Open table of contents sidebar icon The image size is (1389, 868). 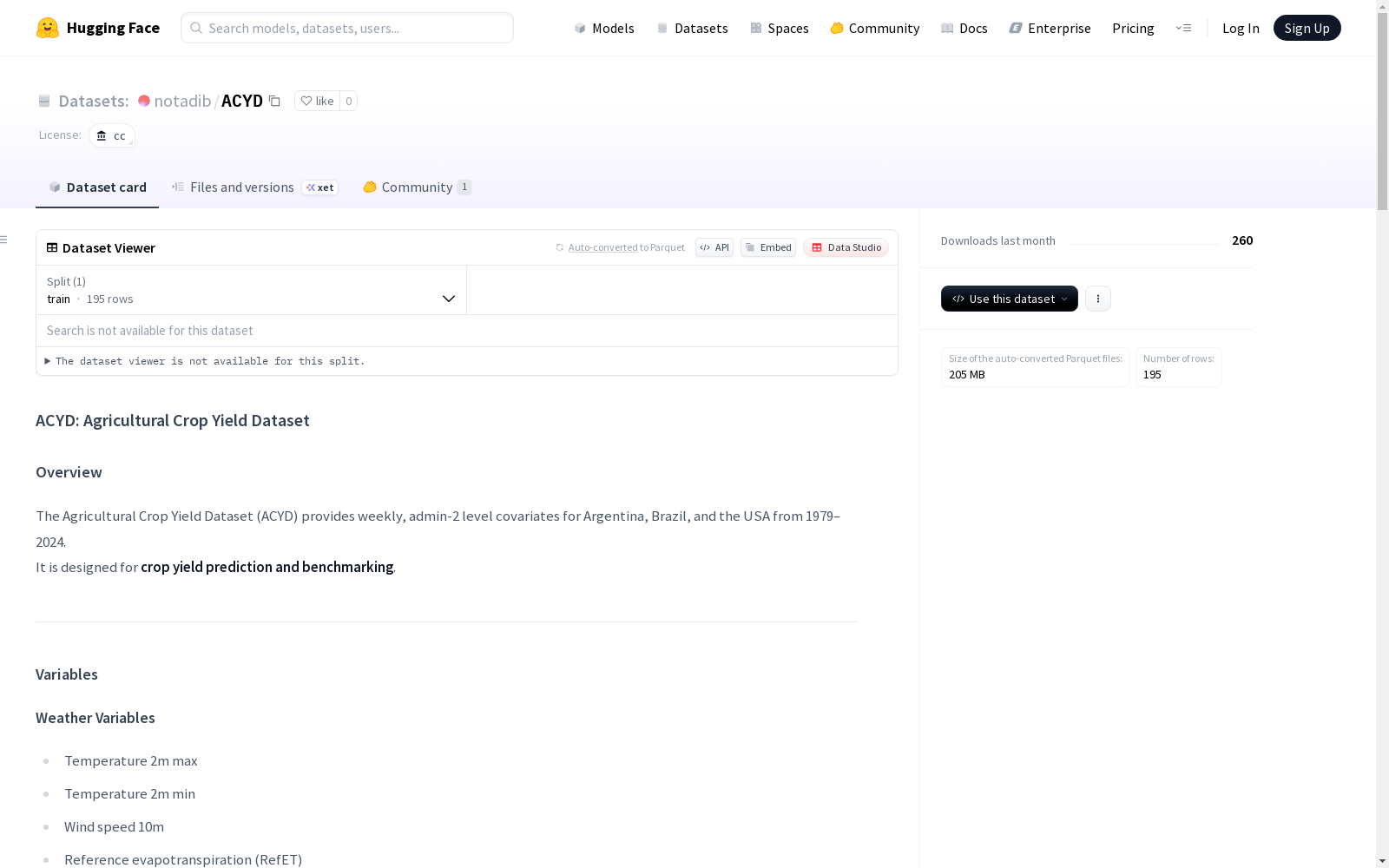click(4, 240)
